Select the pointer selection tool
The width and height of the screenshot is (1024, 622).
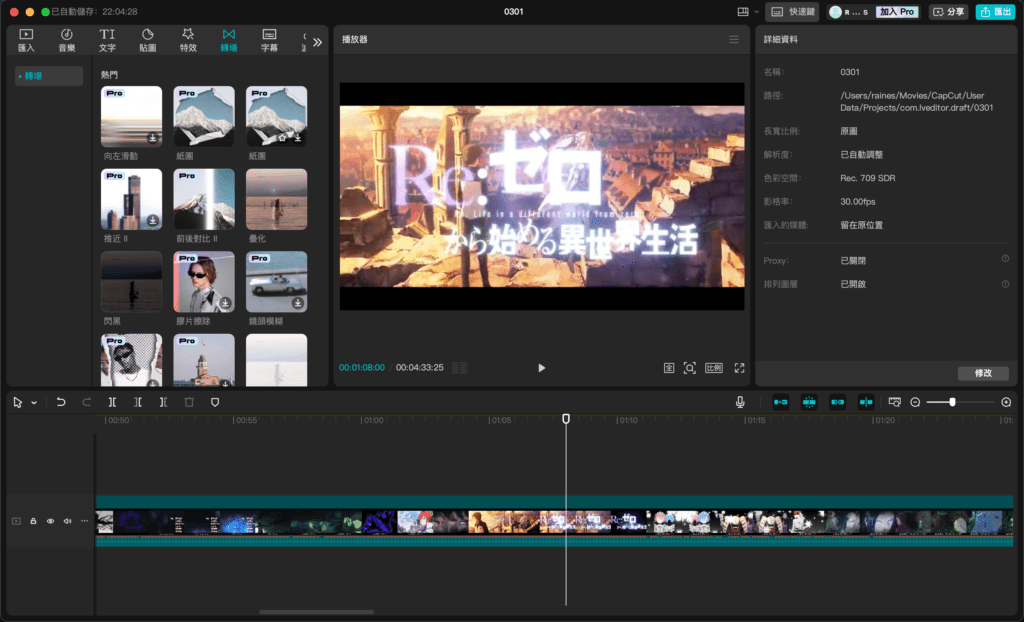click(x=18, y=402)
